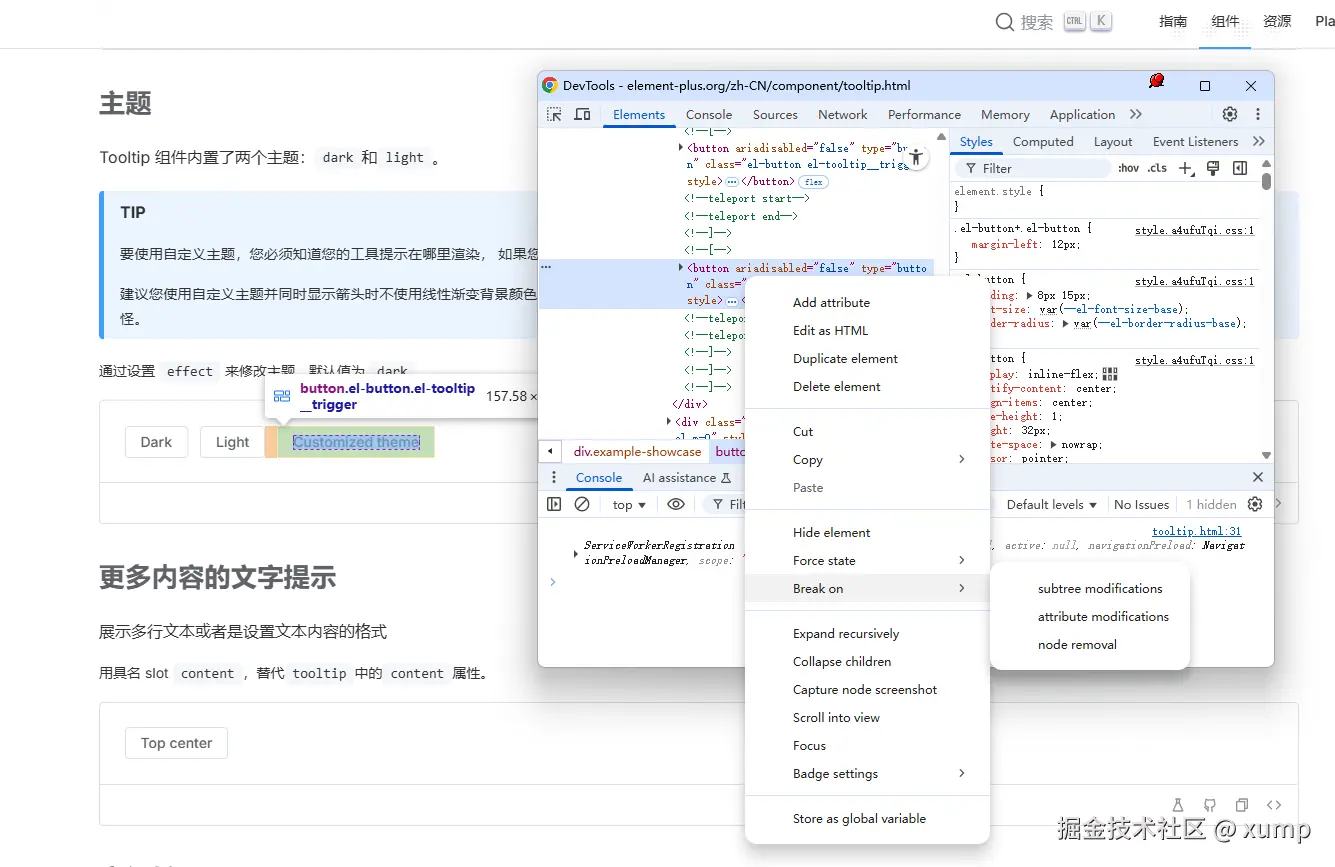
Task: Click the 资源 navigation link
Action: click(x=1277, y=21)
